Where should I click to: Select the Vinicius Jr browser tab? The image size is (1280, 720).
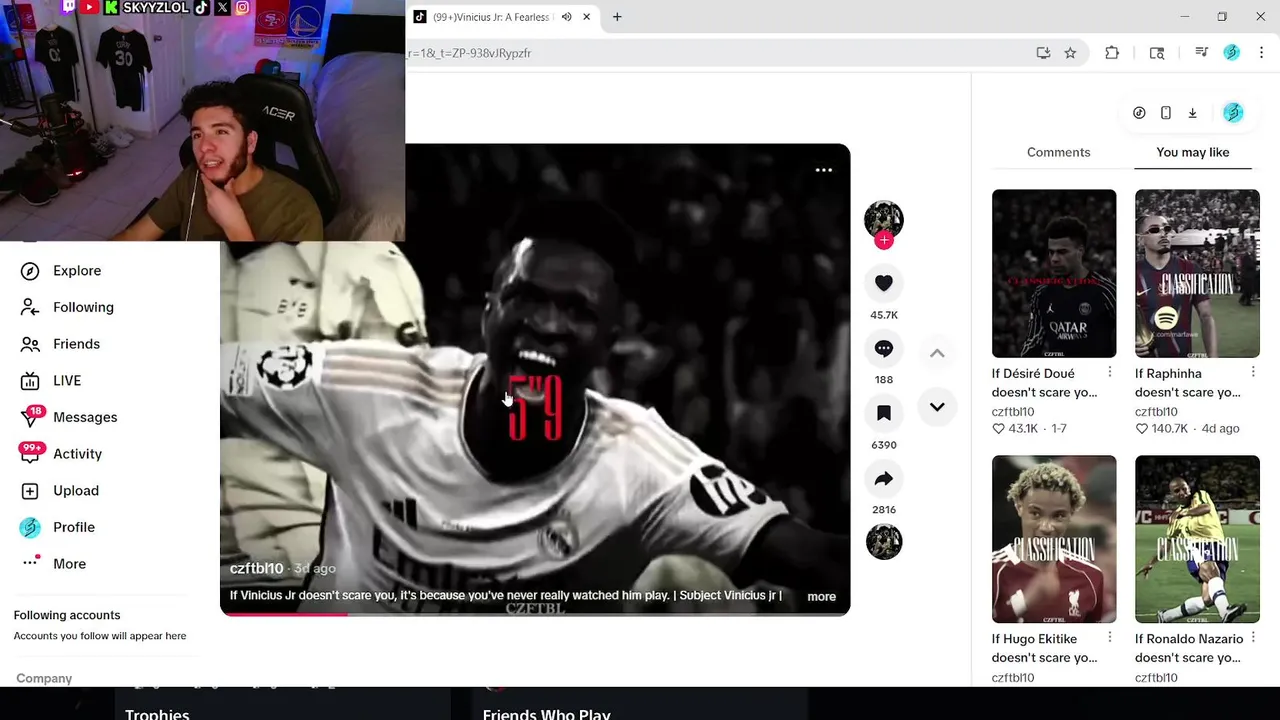pyautogui.click(x=490, y=17)
